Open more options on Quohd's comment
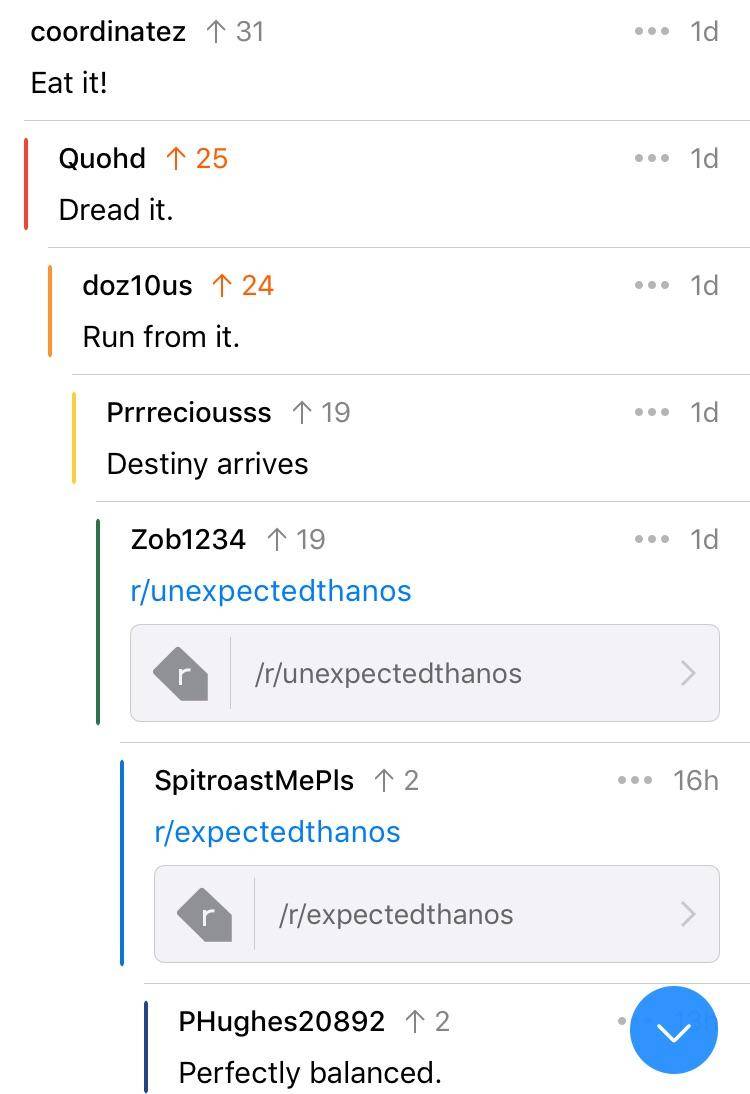 [651, 159]
